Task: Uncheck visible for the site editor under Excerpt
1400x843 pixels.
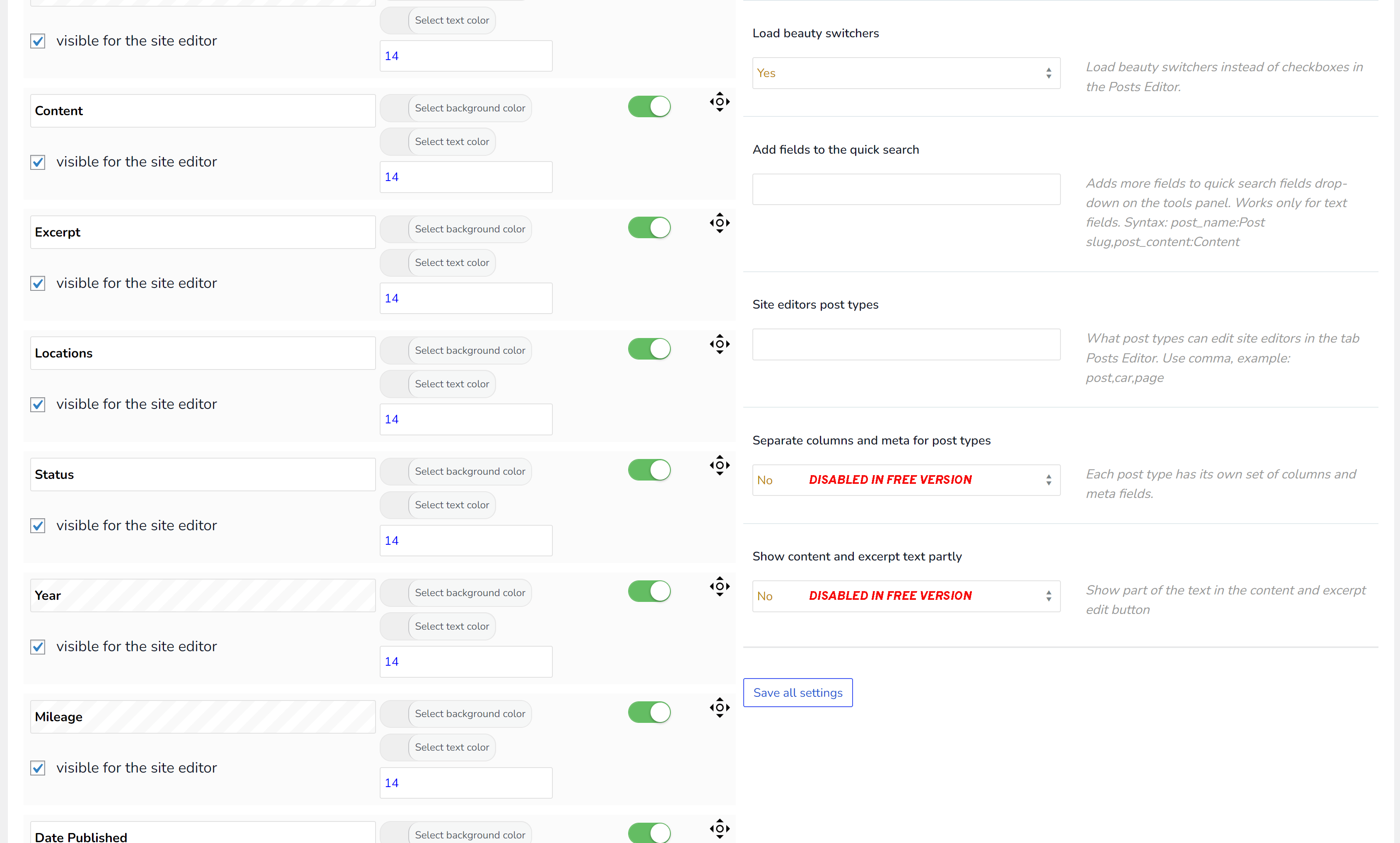Action: [38, 283]
